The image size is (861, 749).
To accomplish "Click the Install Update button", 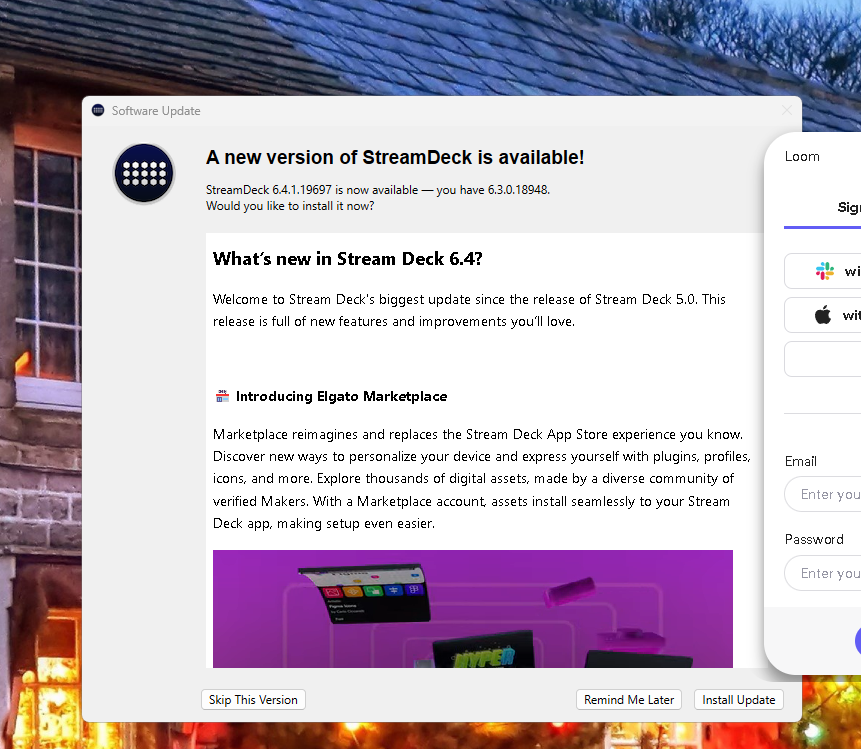I will coord(739,700).
